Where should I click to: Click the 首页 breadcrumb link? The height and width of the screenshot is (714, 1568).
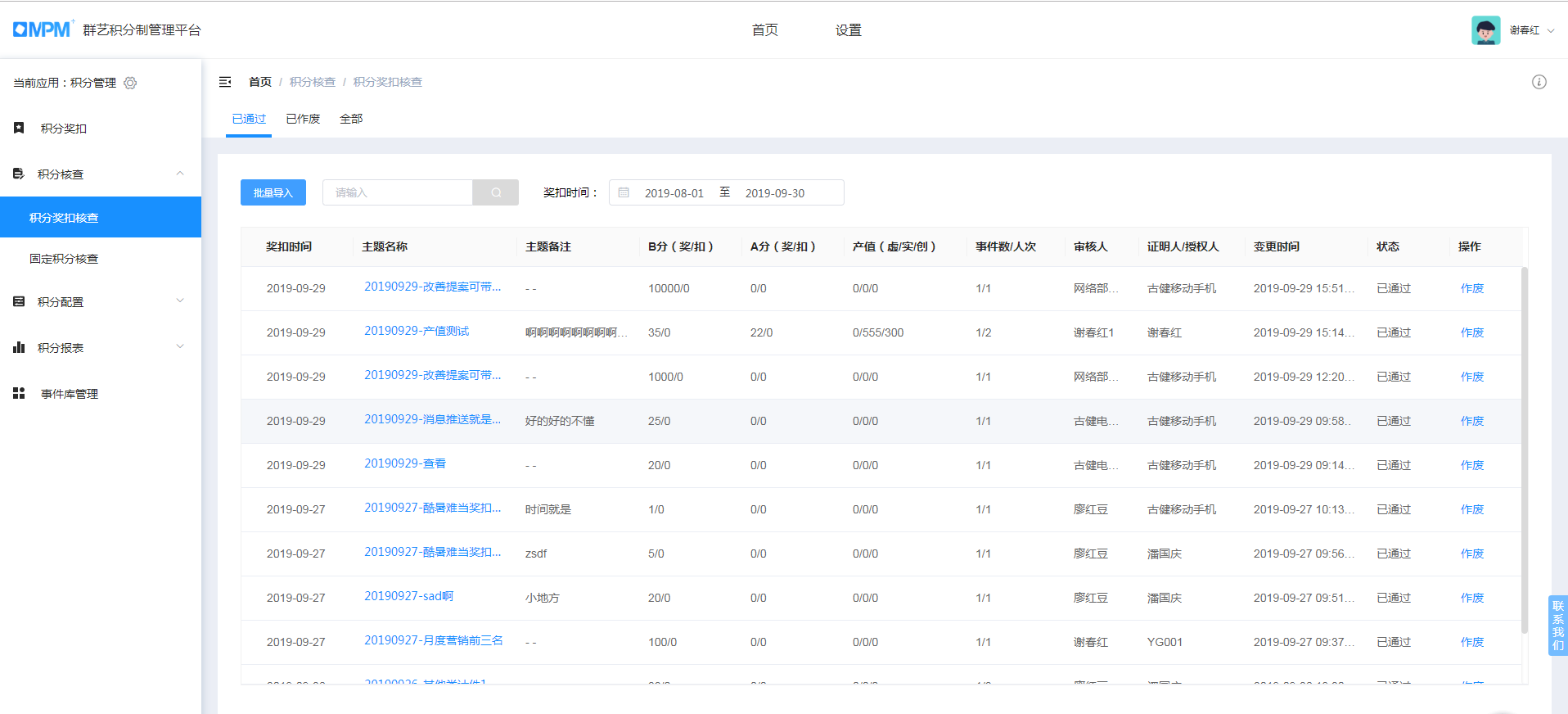click(x=260, y=82)
